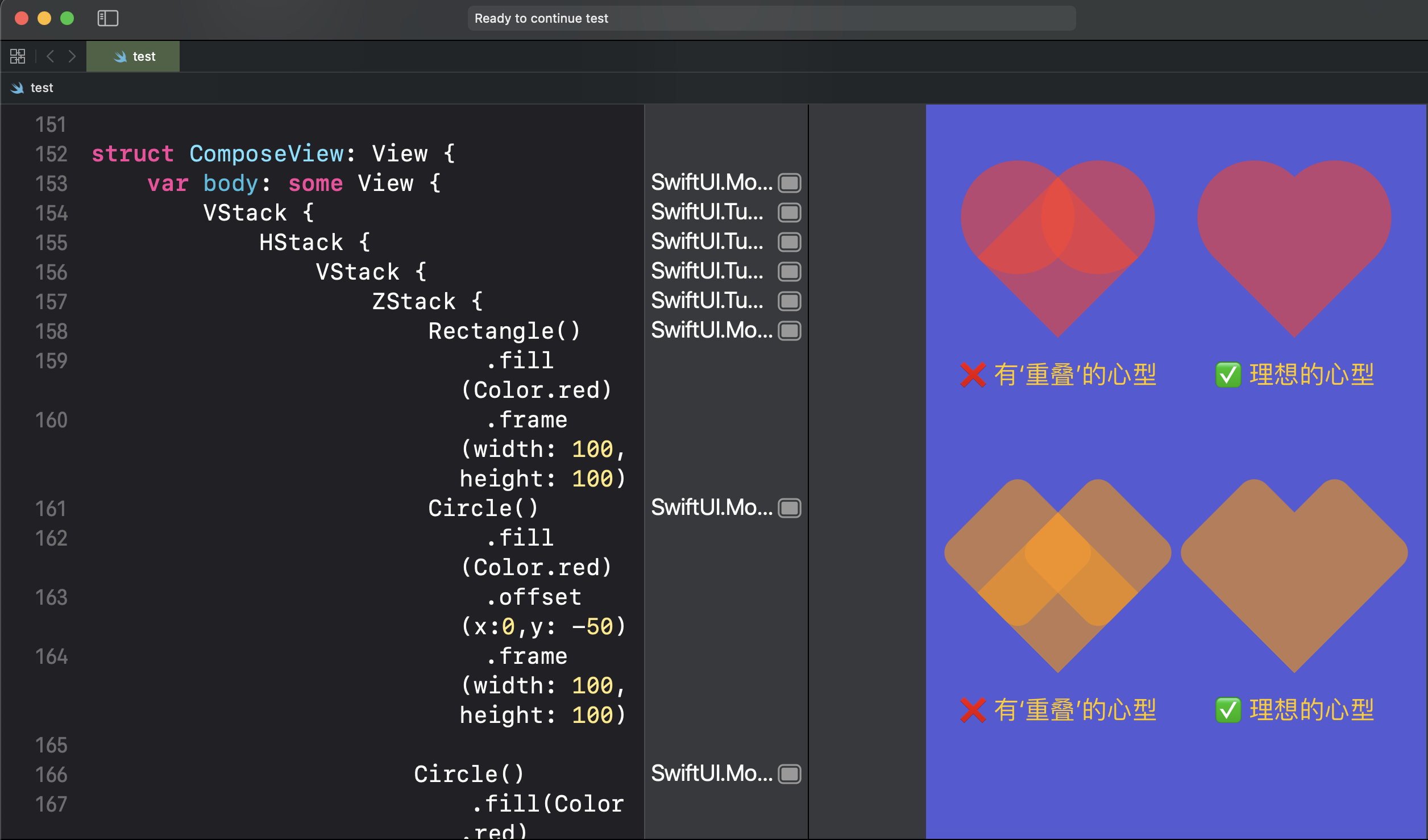Image resolution: width=1428 pixels, height=840 pixels.
Task: Show result viewer for line 157 SwiftUI.Tu...
Action: point(790,301)
